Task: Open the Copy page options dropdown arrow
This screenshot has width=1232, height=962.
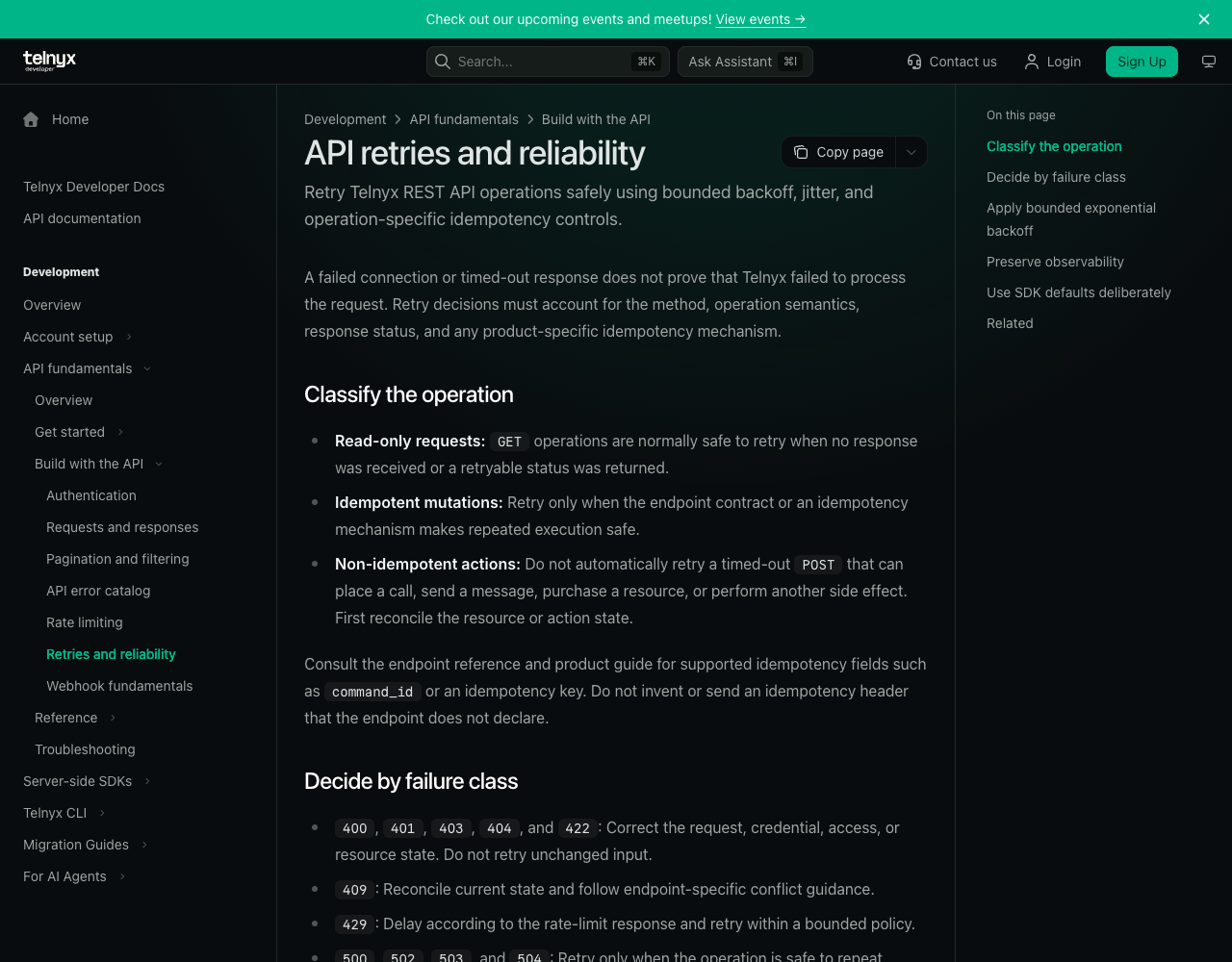Action: click(911, 152)
